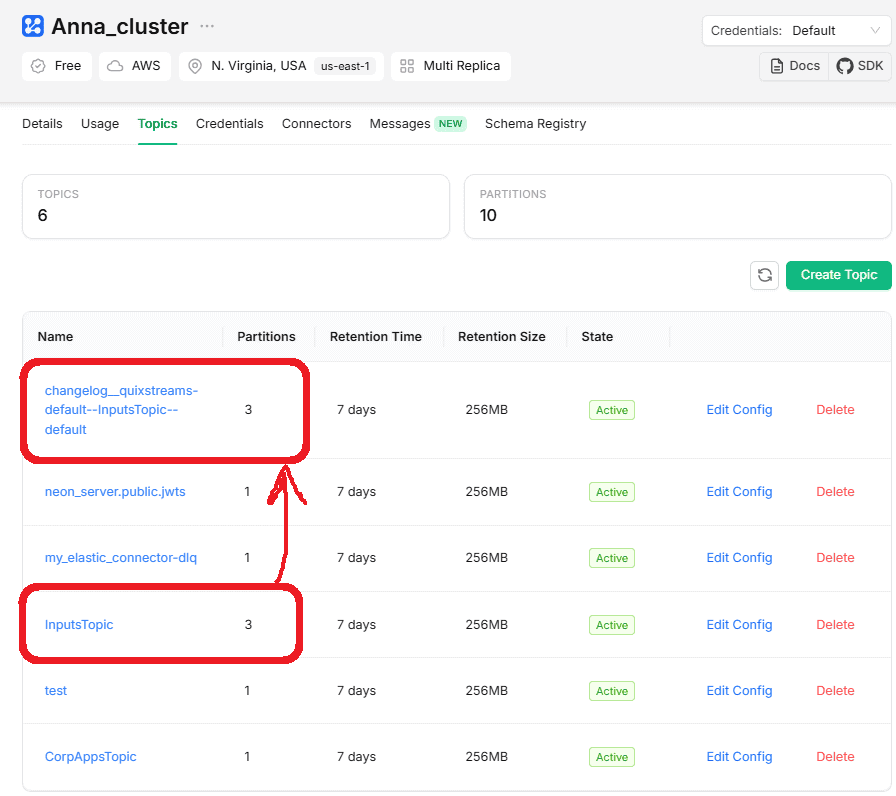This screenshot has width=896, height=796.
Task: Click the Anna_cluster logo icon
Action: (x=33, y=26)
